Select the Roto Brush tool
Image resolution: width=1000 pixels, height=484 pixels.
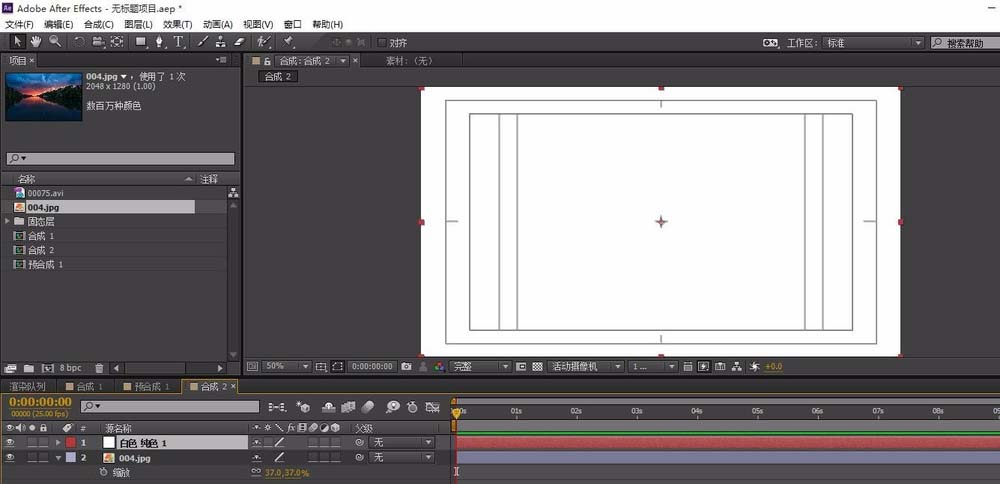point(263,42)
